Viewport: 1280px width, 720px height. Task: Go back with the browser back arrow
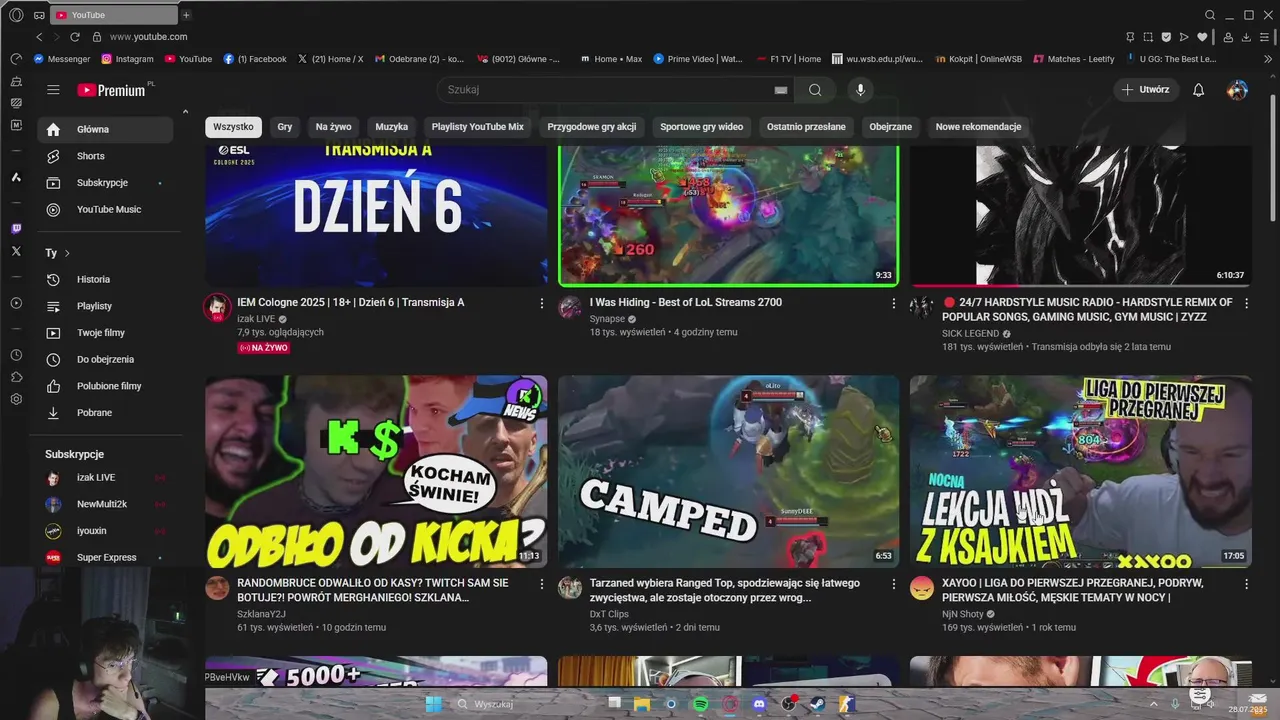coord(39,37)
